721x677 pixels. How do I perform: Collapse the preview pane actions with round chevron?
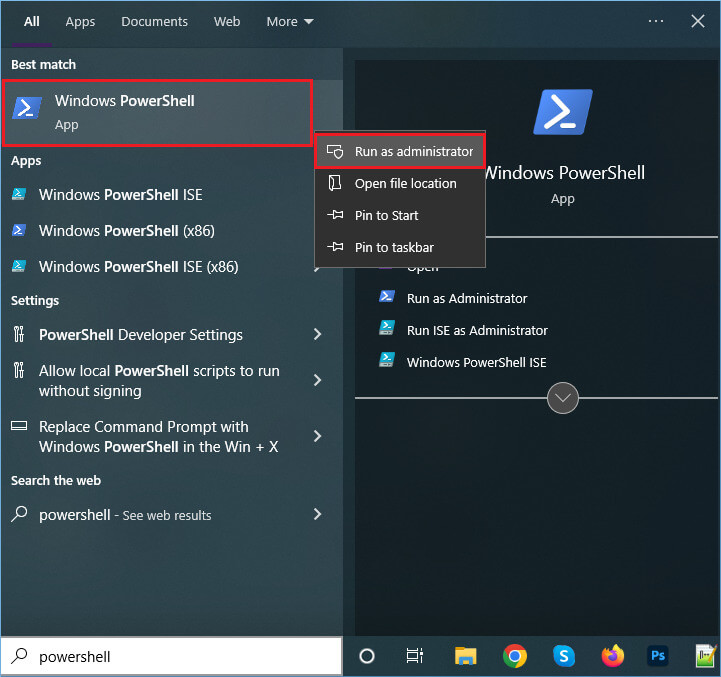pyautogui.click(x=563, y=398)
